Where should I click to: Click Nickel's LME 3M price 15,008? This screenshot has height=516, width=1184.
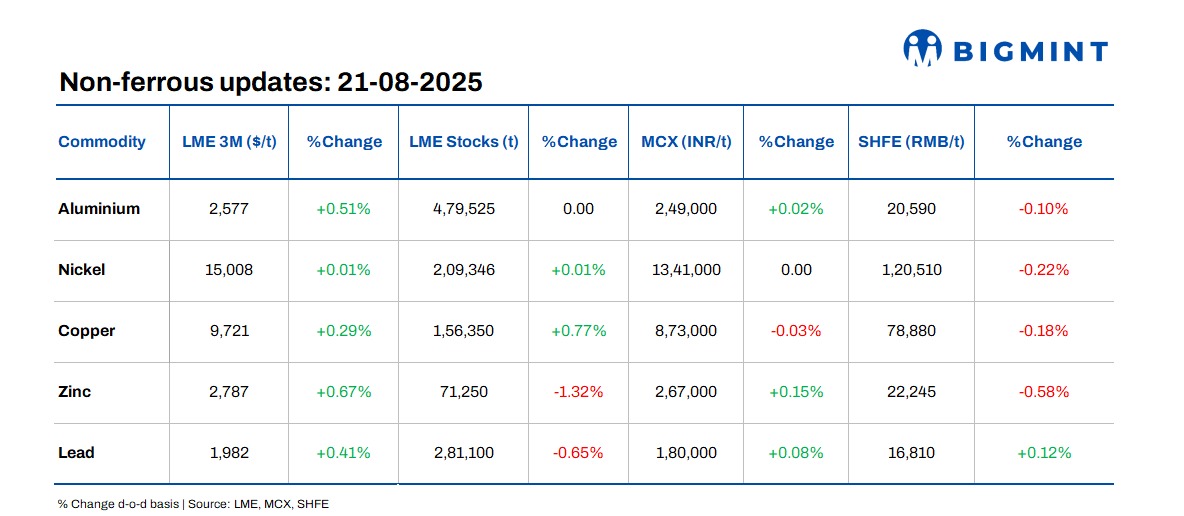coord(229,270)
